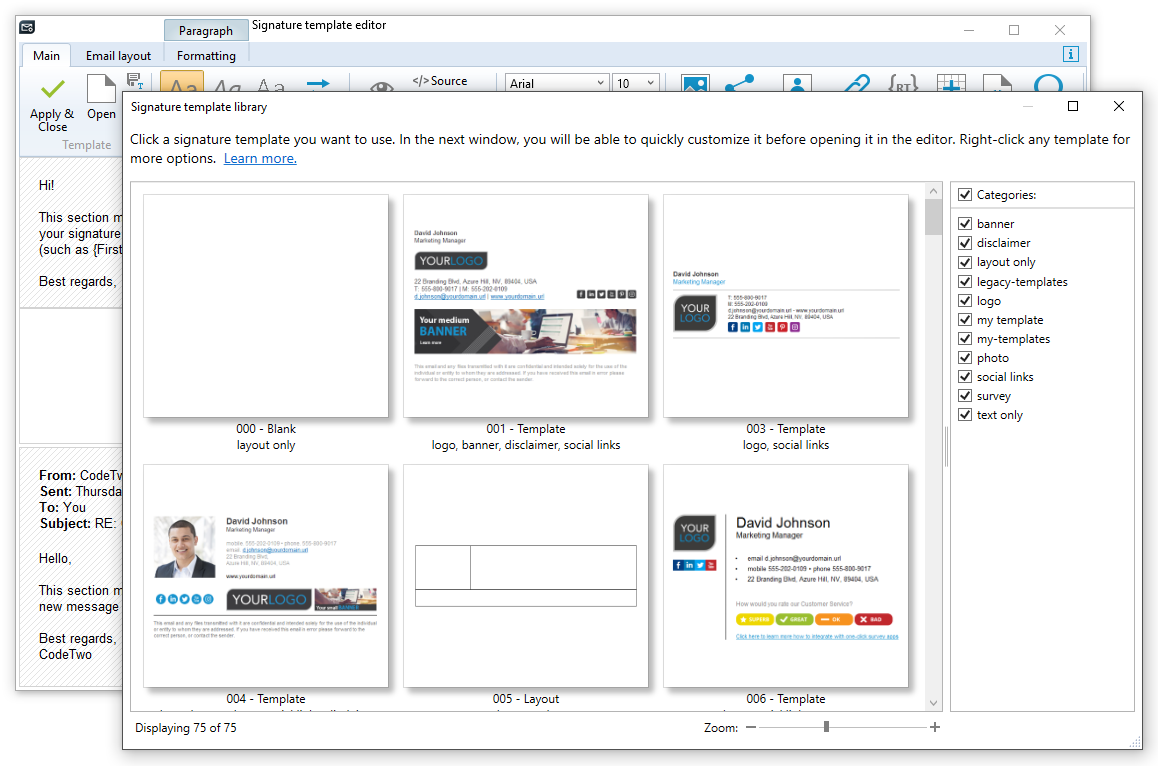Open the Email layout tab

coord(118,55)
